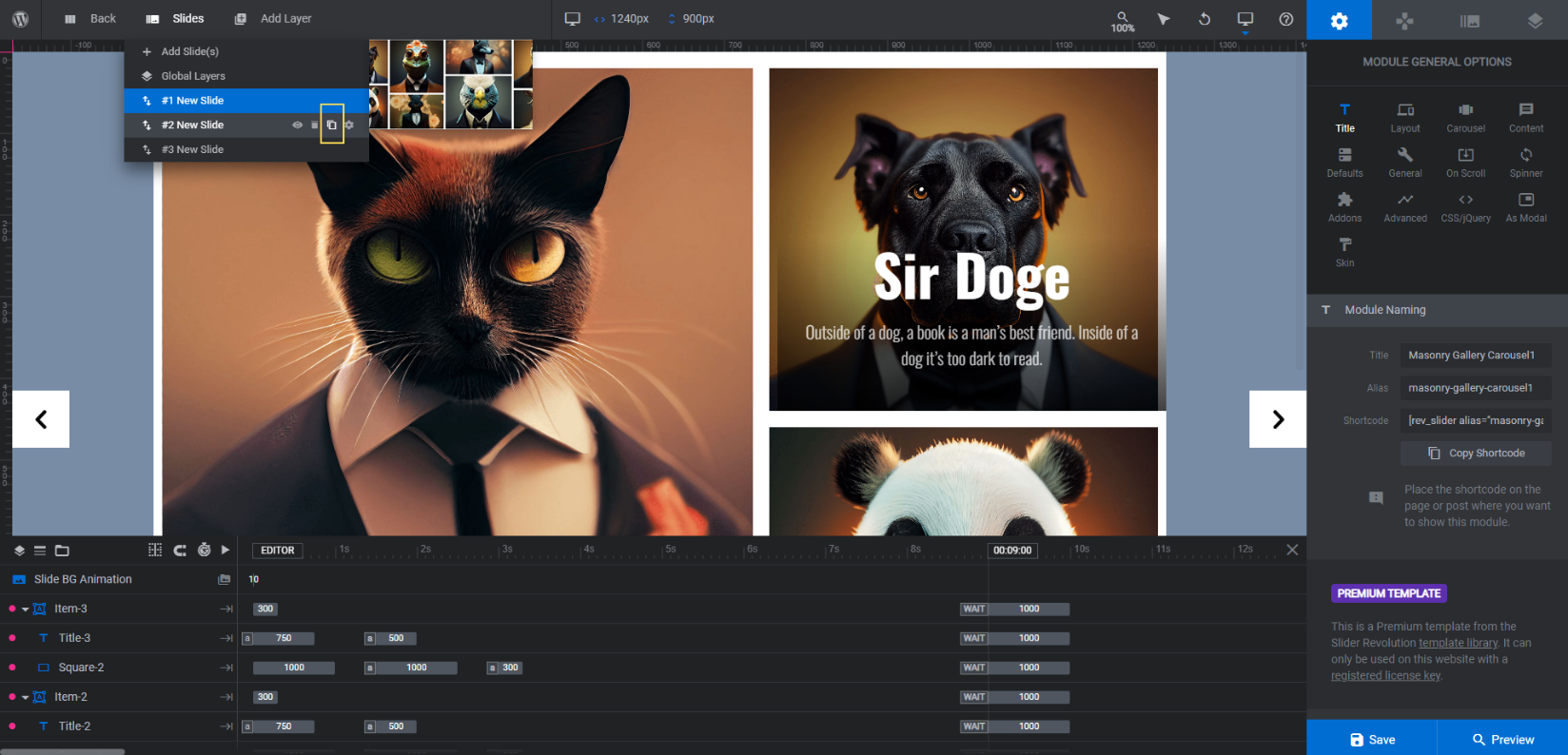This screenshot has width=1568, height=755.
Task: Play the timeline animation
Action: (x=225, y=550)
